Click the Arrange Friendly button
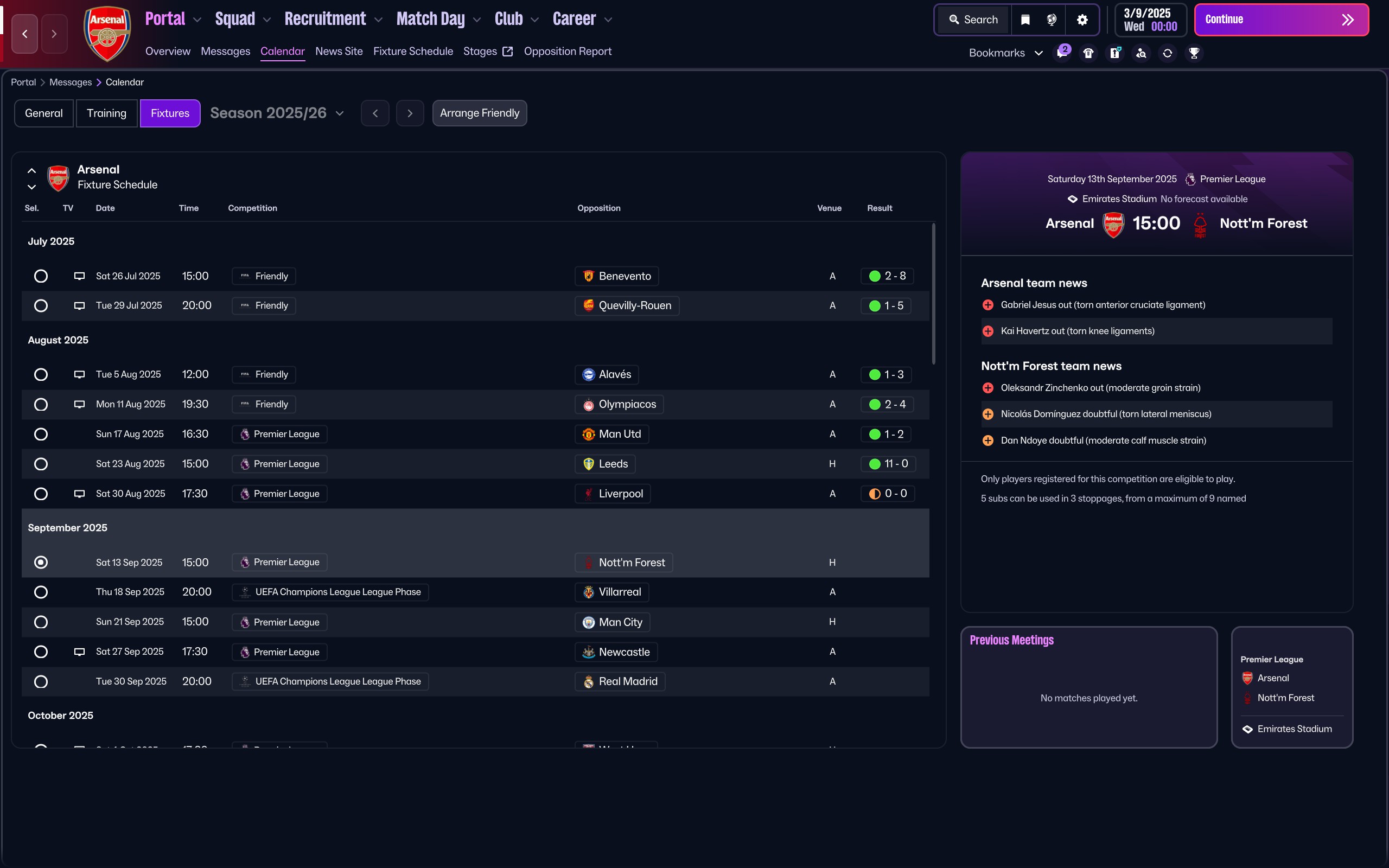Screen dimensions: 1389x868 pyautogui.click(x=479, y=113)
